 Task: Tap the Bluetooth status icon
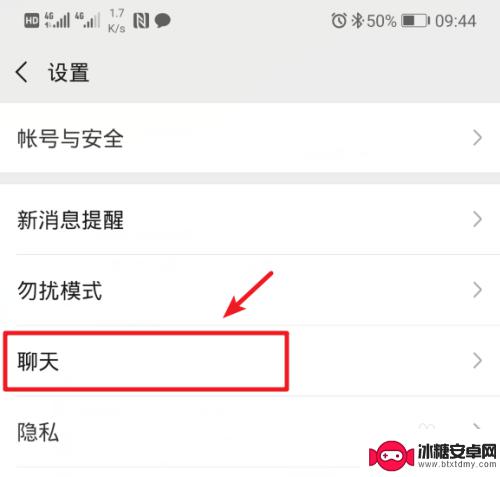pos(357,21)
